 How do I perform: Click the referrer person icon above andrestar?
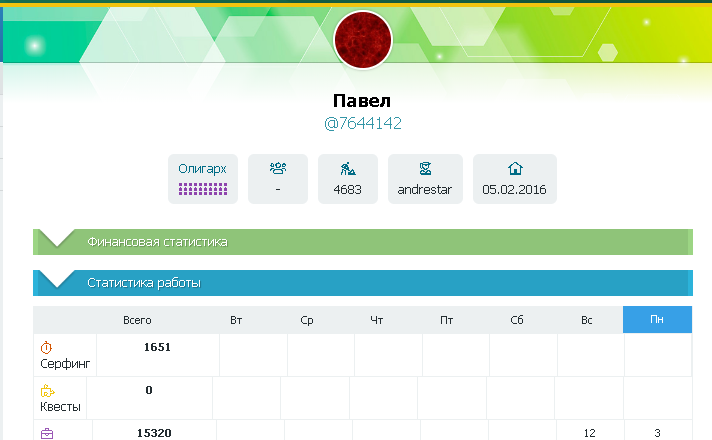(x=425, y=168)
